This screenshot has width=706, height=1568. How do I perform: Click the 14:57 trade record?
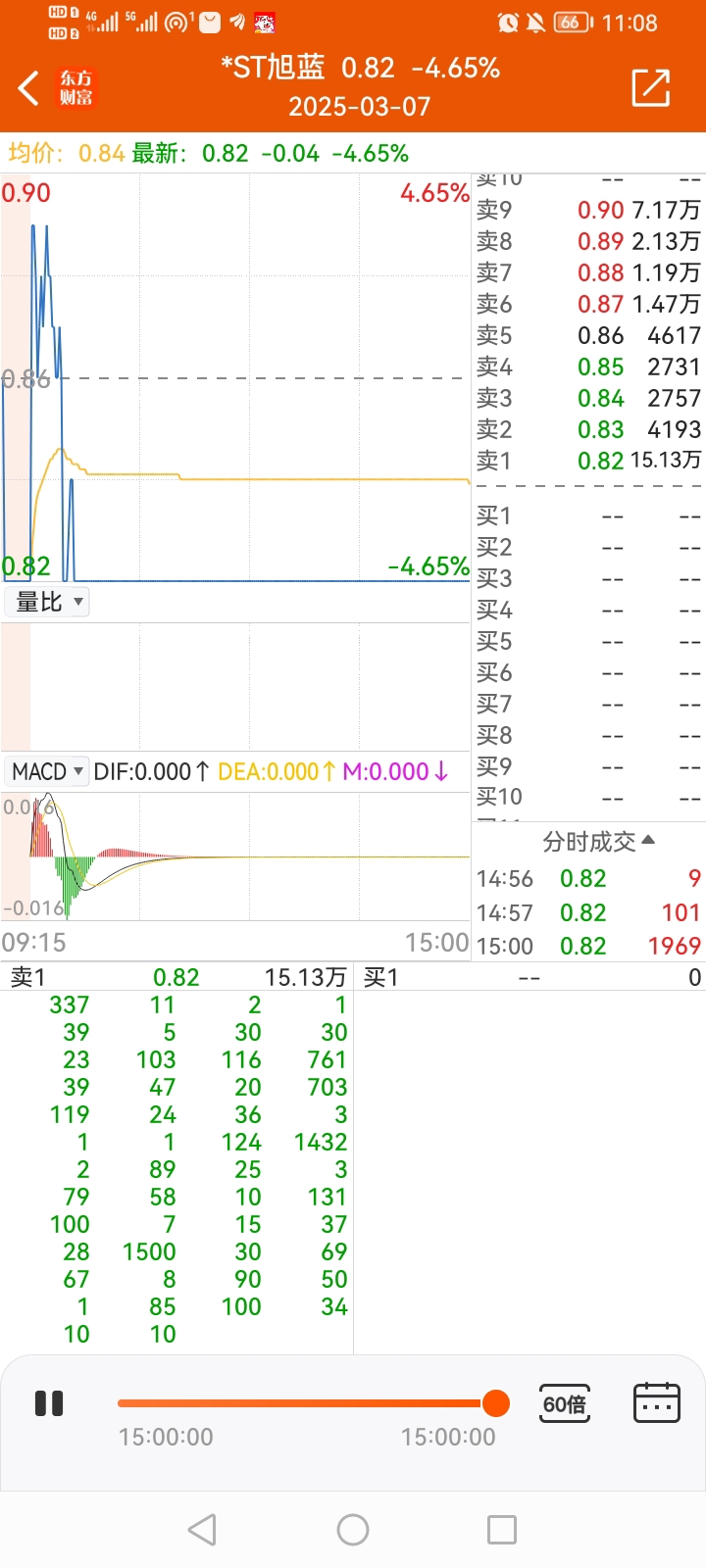point(588,912)
